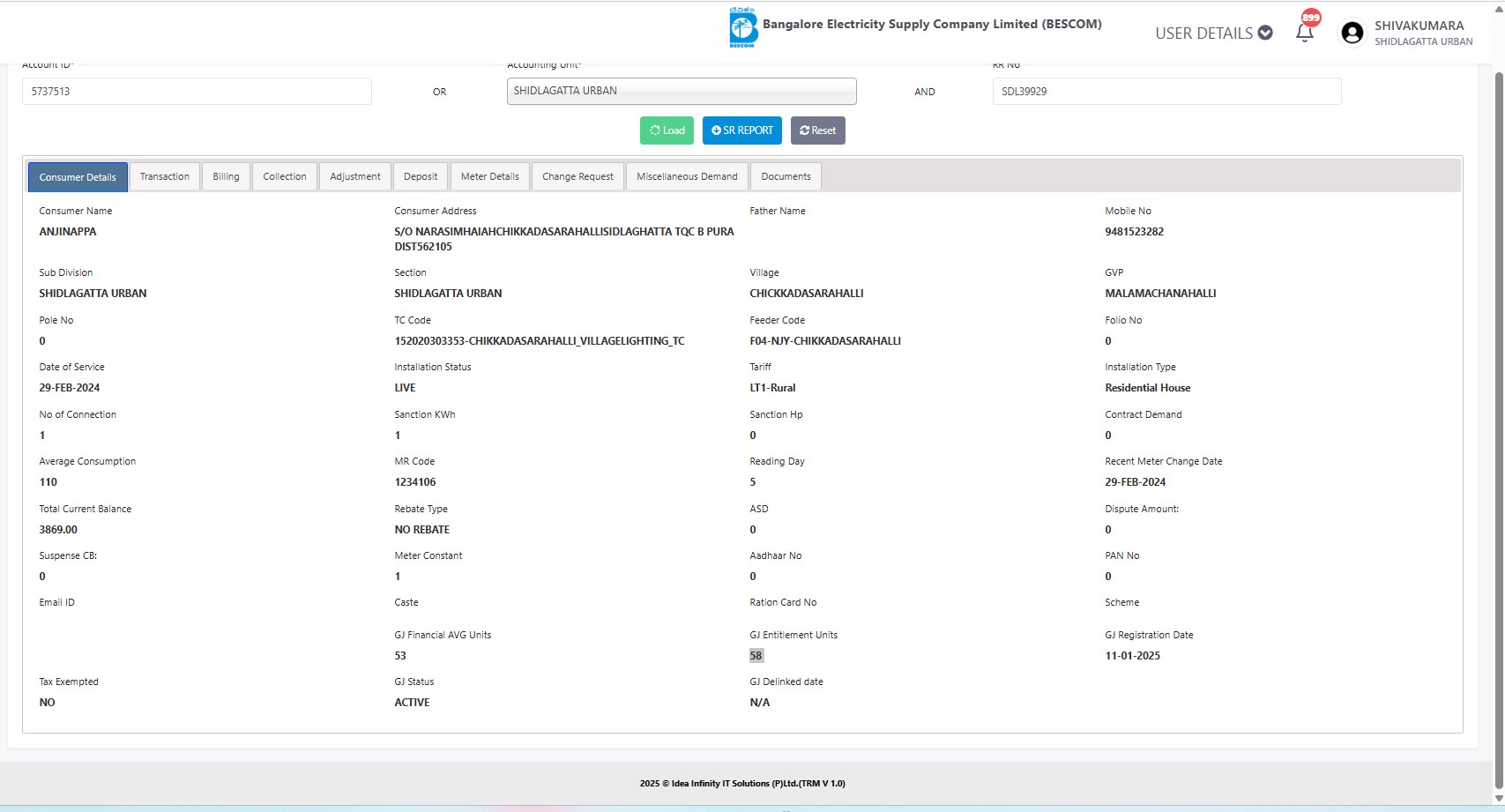Click the Load button

tap(667, 130)
